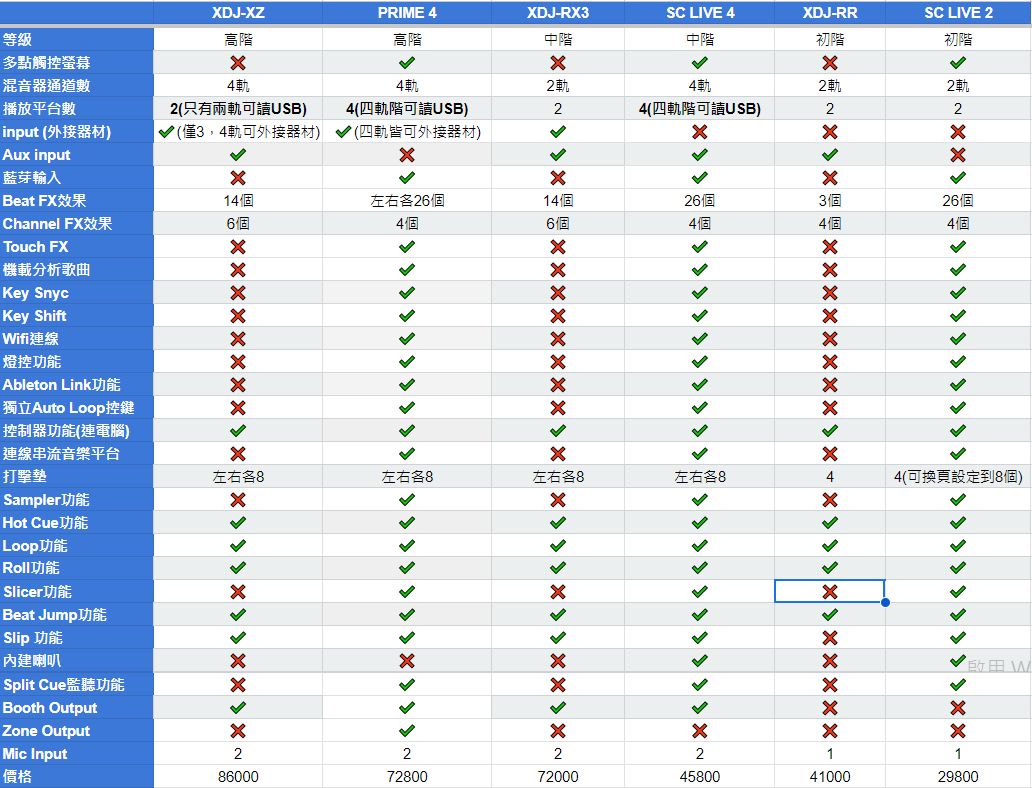
Task: Click the red cross for PRIME 4 內建喇叭
Action: point(407,660)
